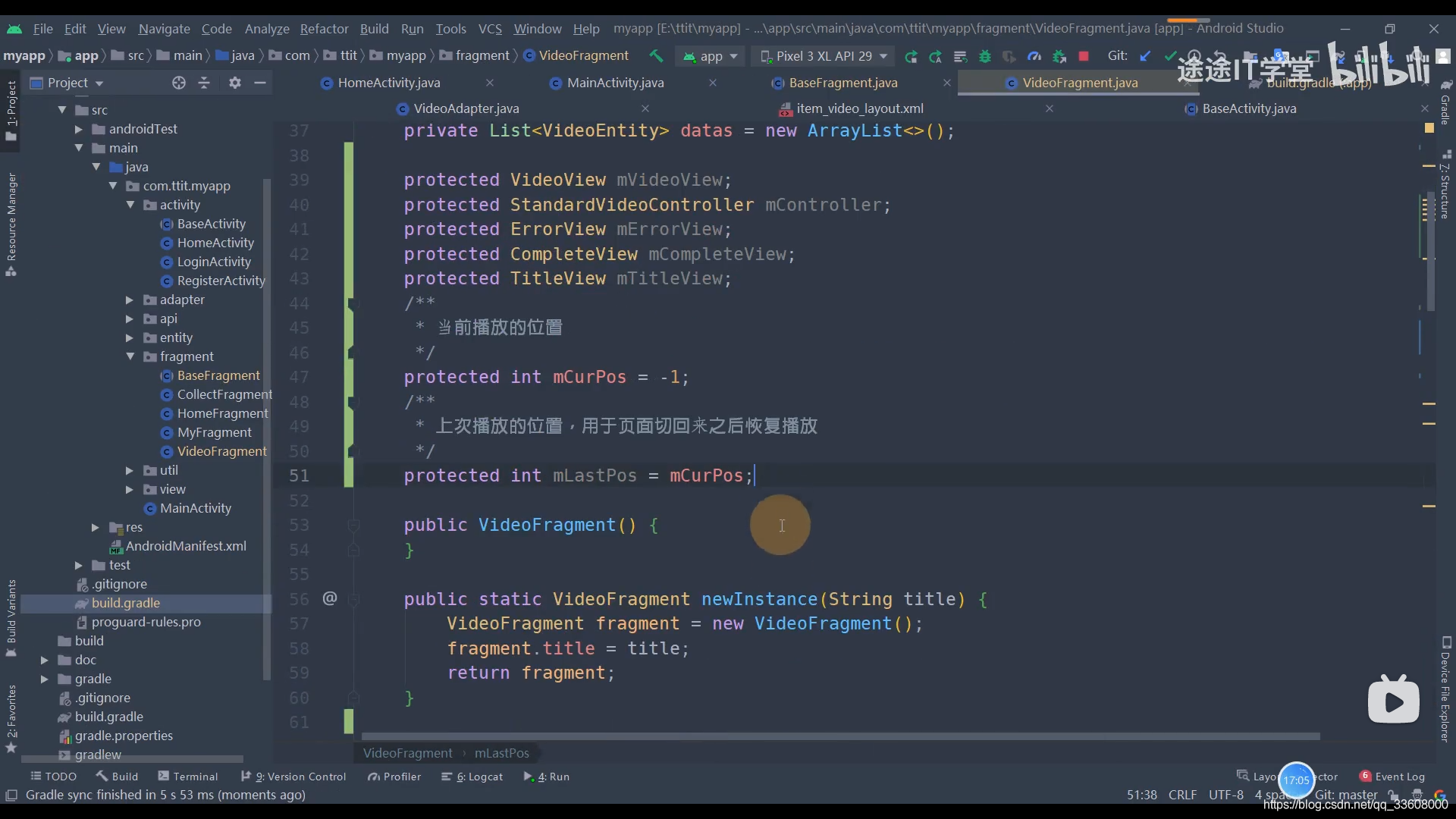The image size is (1456, 819).
Task: Open the Event Log
Action: [x=1392, y=777]
